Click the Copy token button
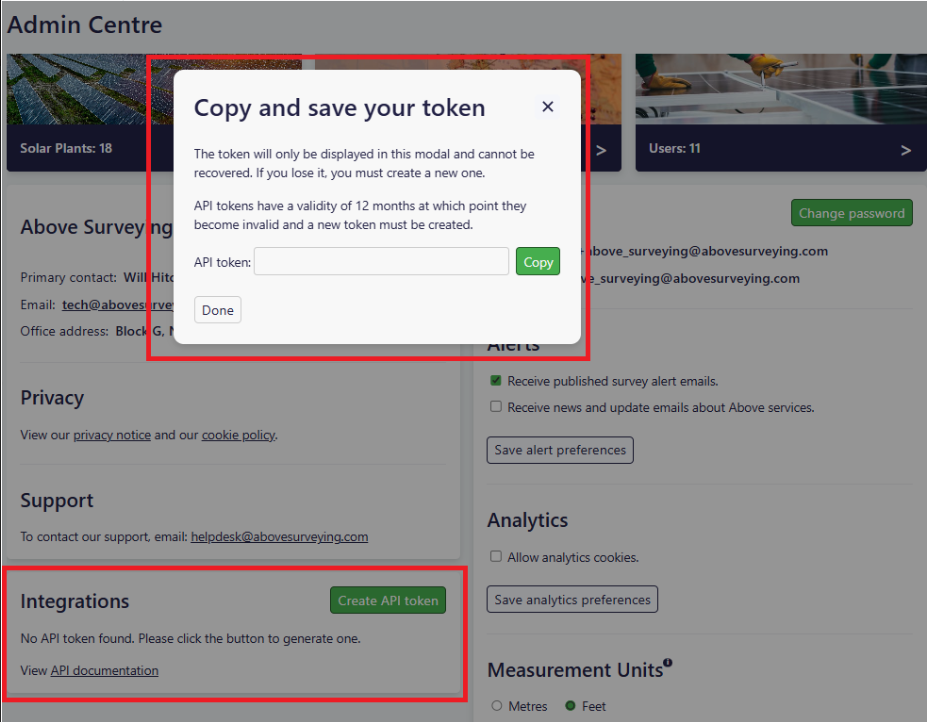927x722 pixels. 538,262
